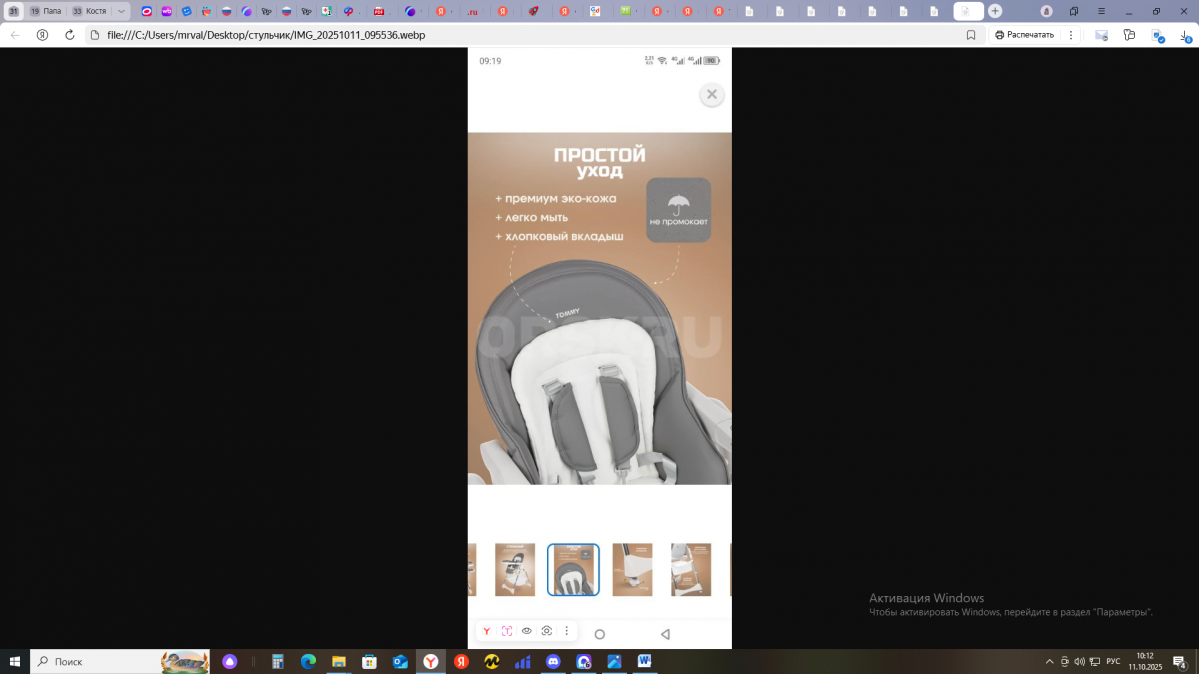Click the text recognition icon in image toolbar

507,631
